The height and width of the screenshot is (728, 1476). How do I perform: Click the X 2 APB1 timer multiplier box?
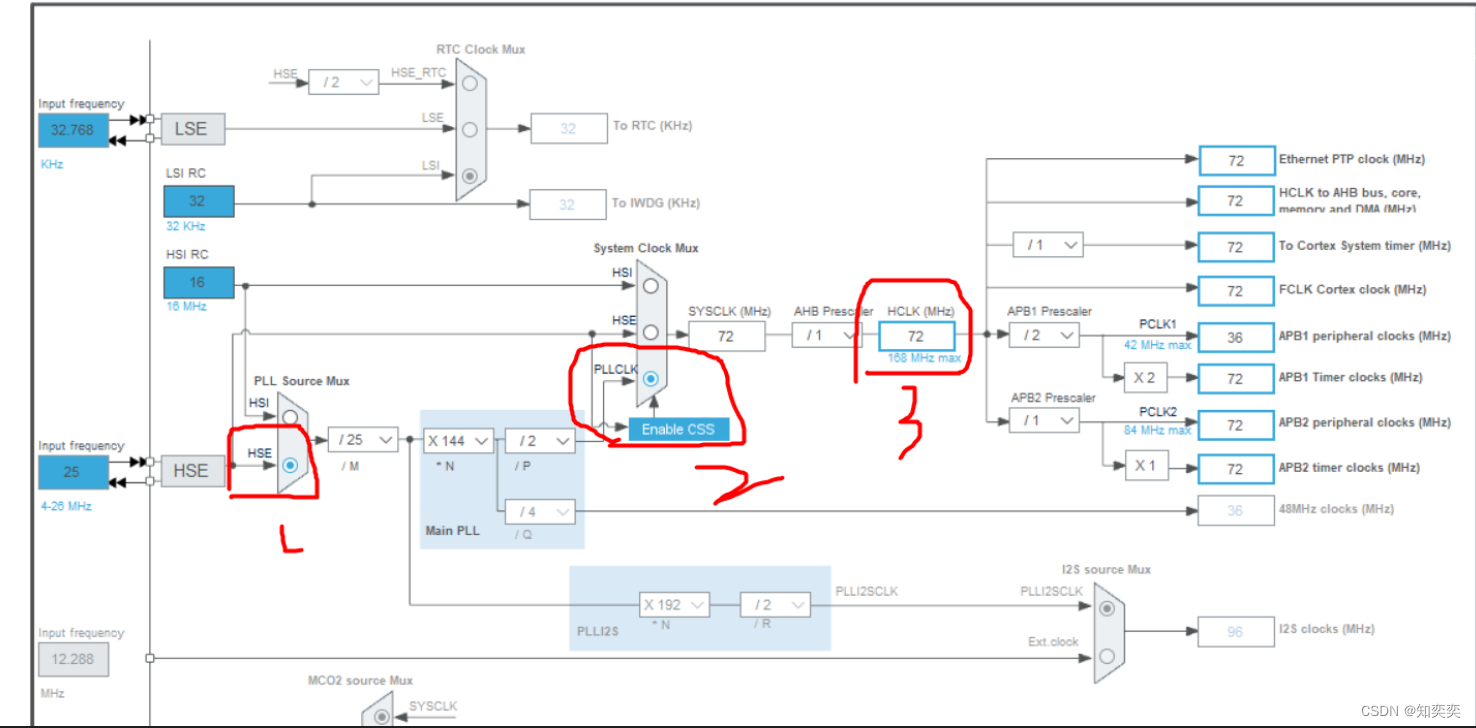click(x=1146, y=378)
